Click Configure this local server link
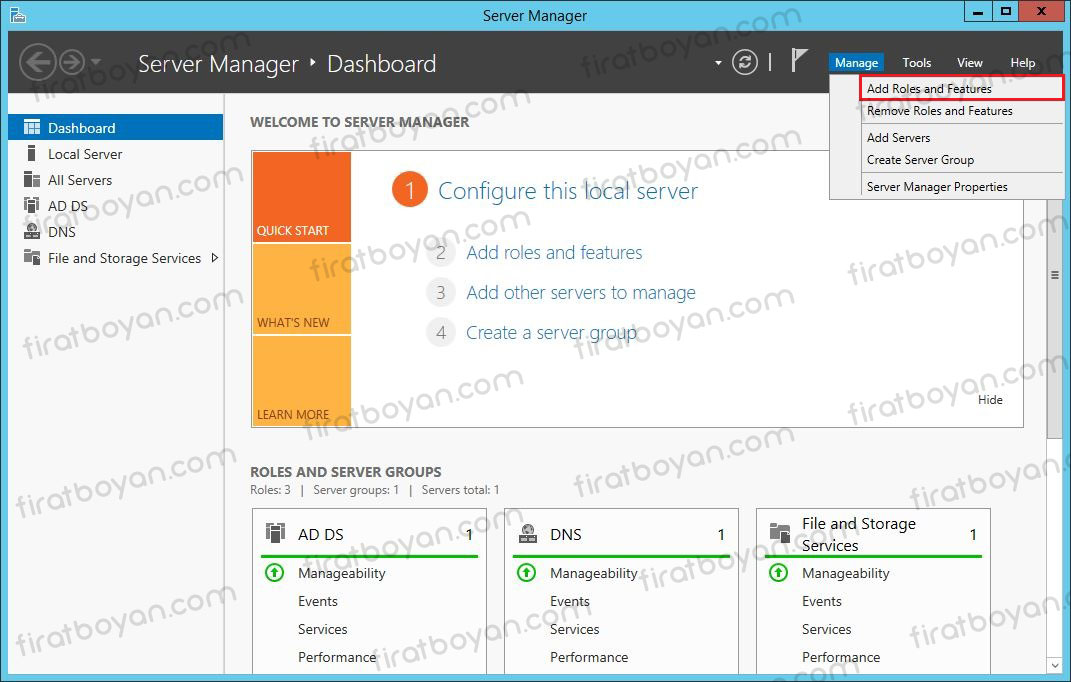 (x=568, y=191)
